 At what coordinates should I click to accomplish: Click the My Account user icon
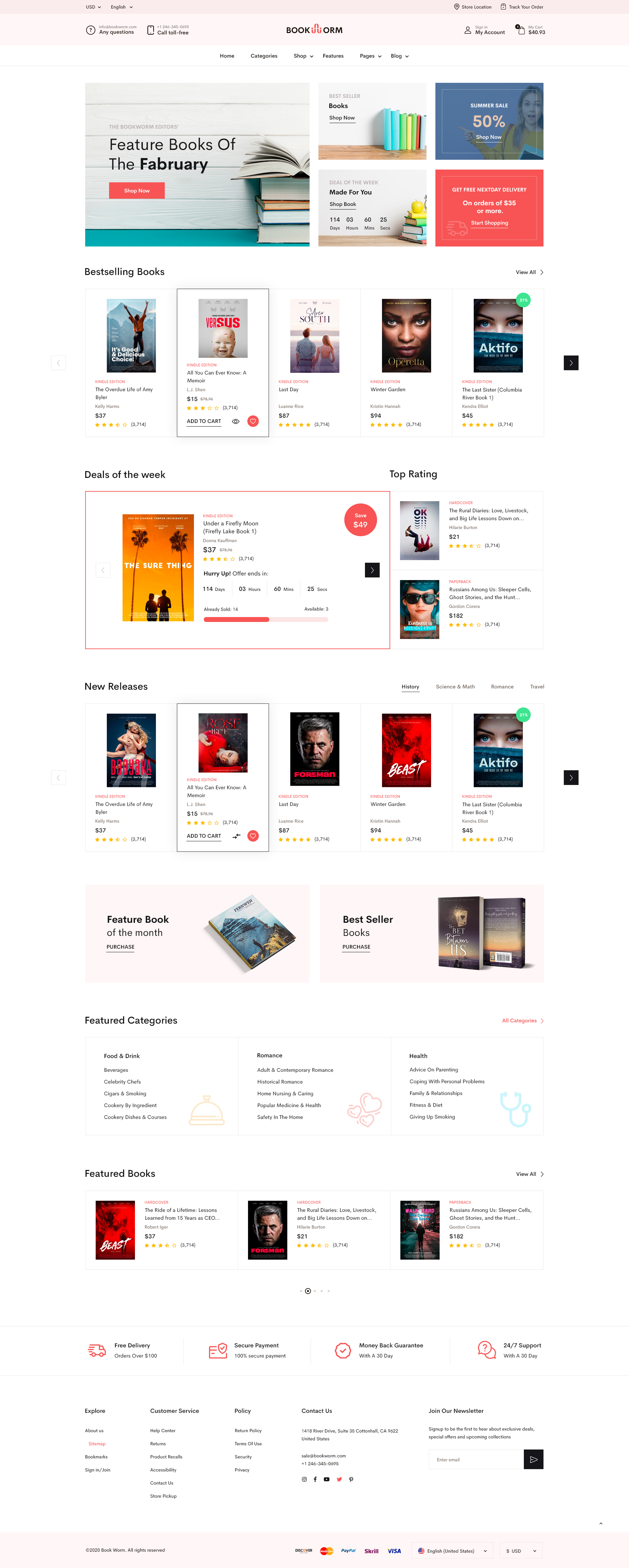[x=467, y=30]
